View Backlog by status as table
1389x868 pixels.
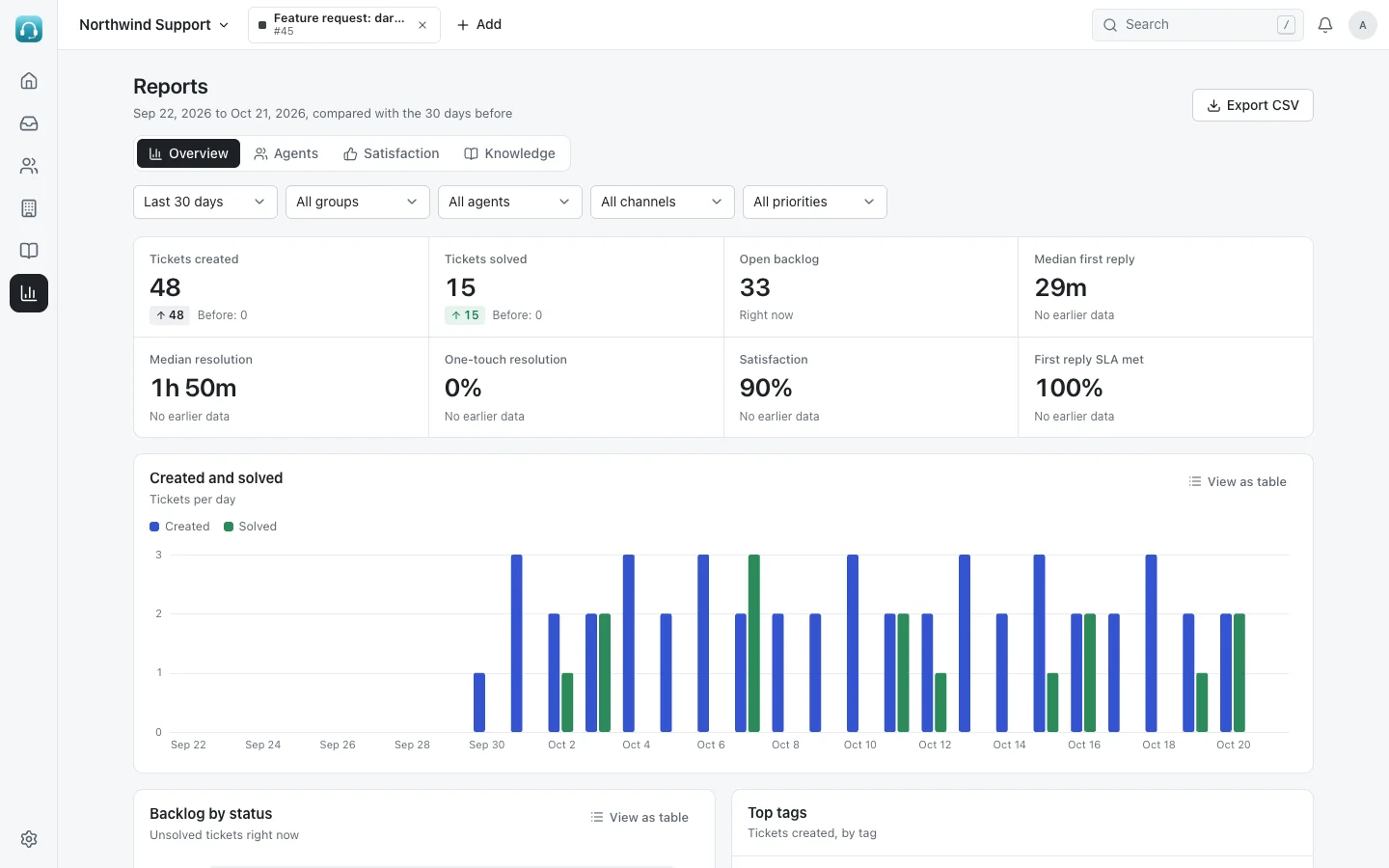pyautogui.click(x=640, y=817)
